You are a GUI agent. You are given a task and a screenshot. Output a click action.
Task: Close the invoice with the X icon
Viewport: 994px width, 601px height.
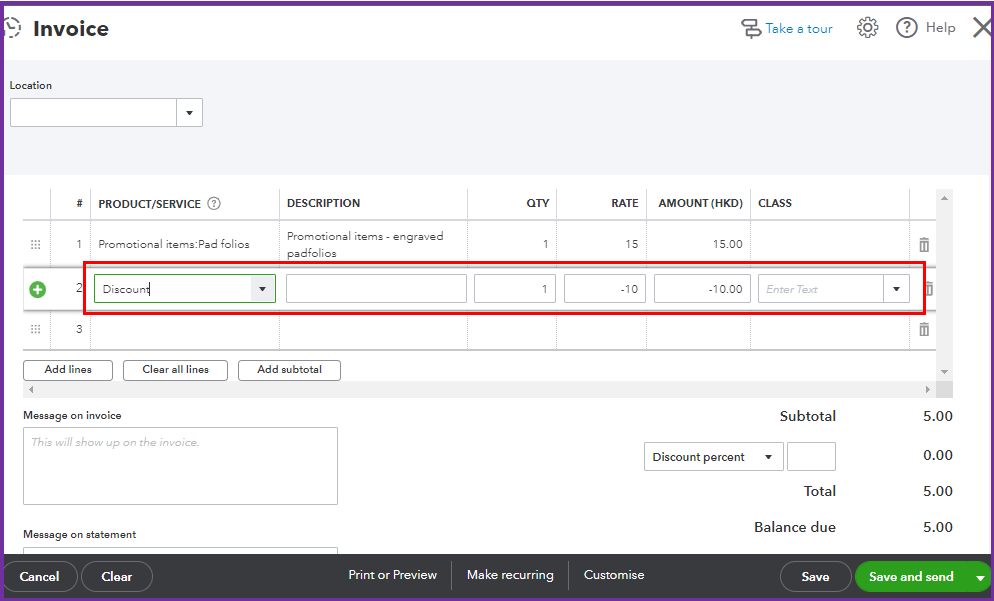point(983,27)
